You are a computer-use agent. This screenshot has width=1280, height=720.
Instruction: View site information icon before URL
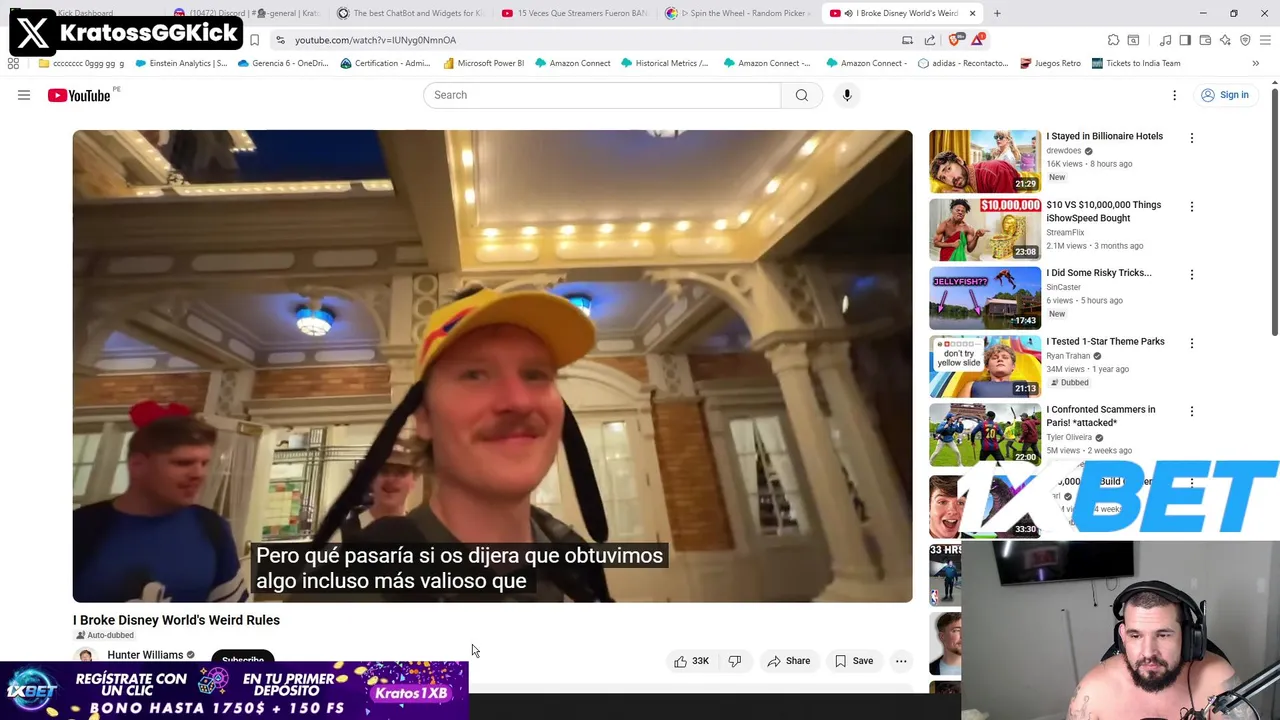[280, 40]
